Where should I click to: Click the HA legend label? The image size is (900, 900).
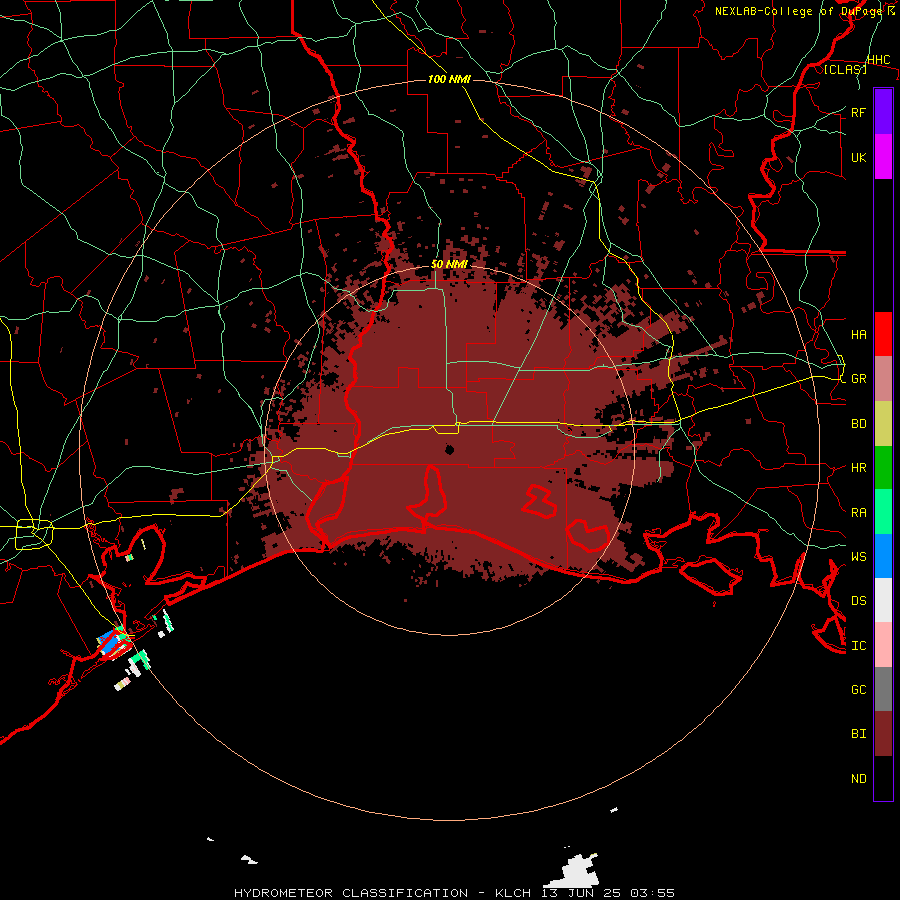click(x=858, y=334)
